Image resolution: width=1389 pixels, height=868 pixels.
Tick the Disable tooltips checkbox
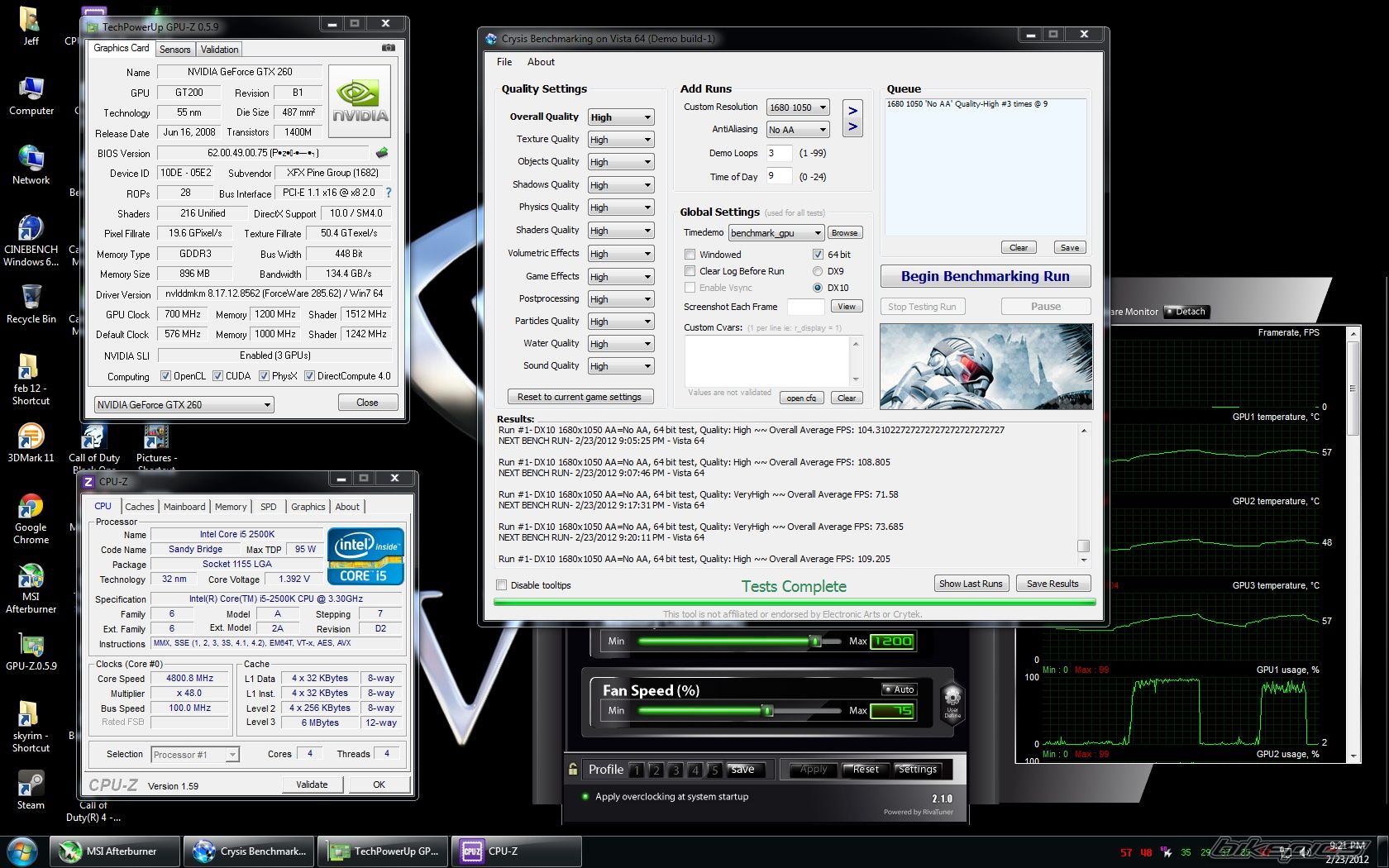pyautogui.click(x=501, y=585)
